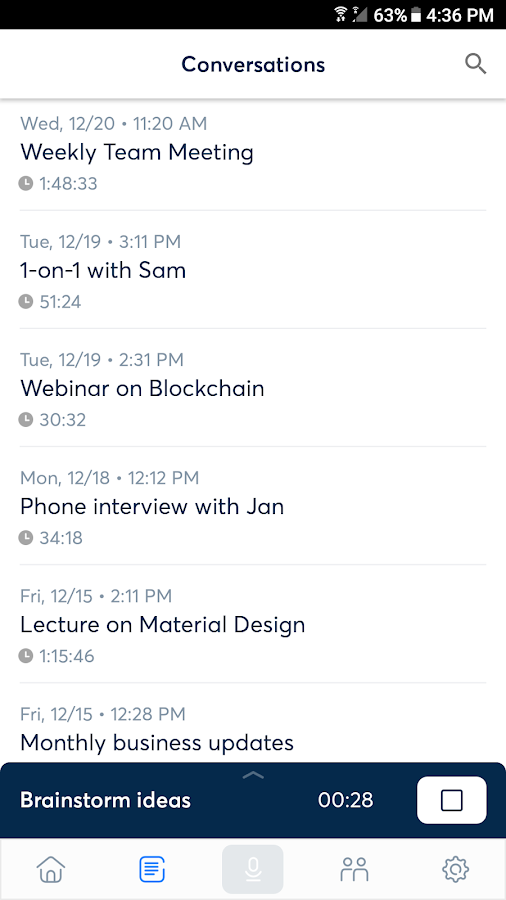The height and width of the screenshot is (900, 506).
Task: Tap the clock icon beside 51:24
Action: tap(26, 301)
